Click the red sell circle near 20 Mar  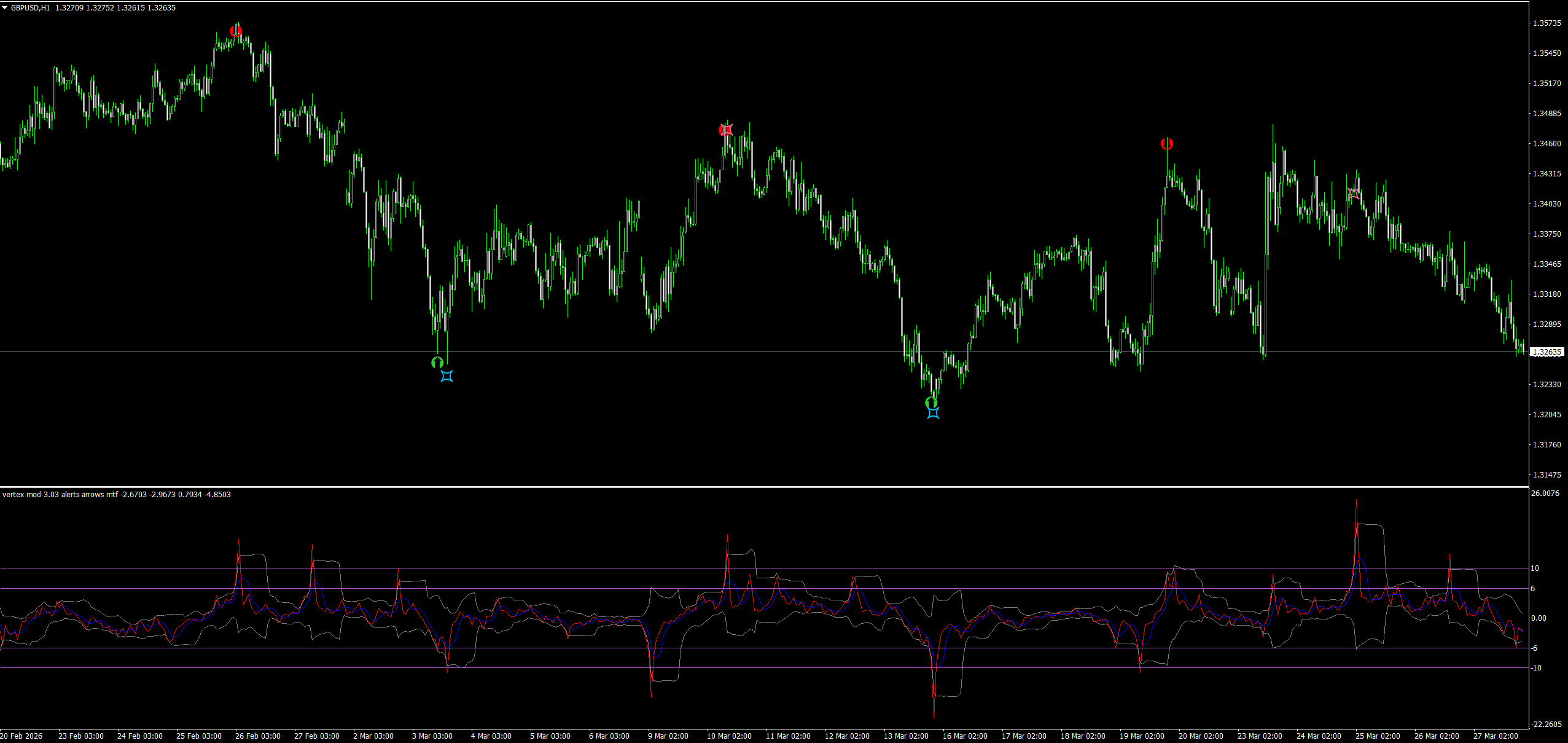pyautogui.click(x=1167, y=144)
